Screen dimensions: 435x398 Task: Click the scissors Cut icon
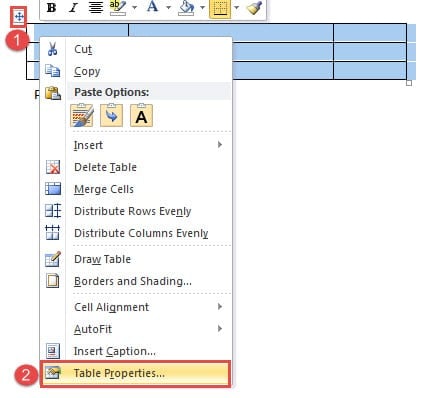(53, 49)
